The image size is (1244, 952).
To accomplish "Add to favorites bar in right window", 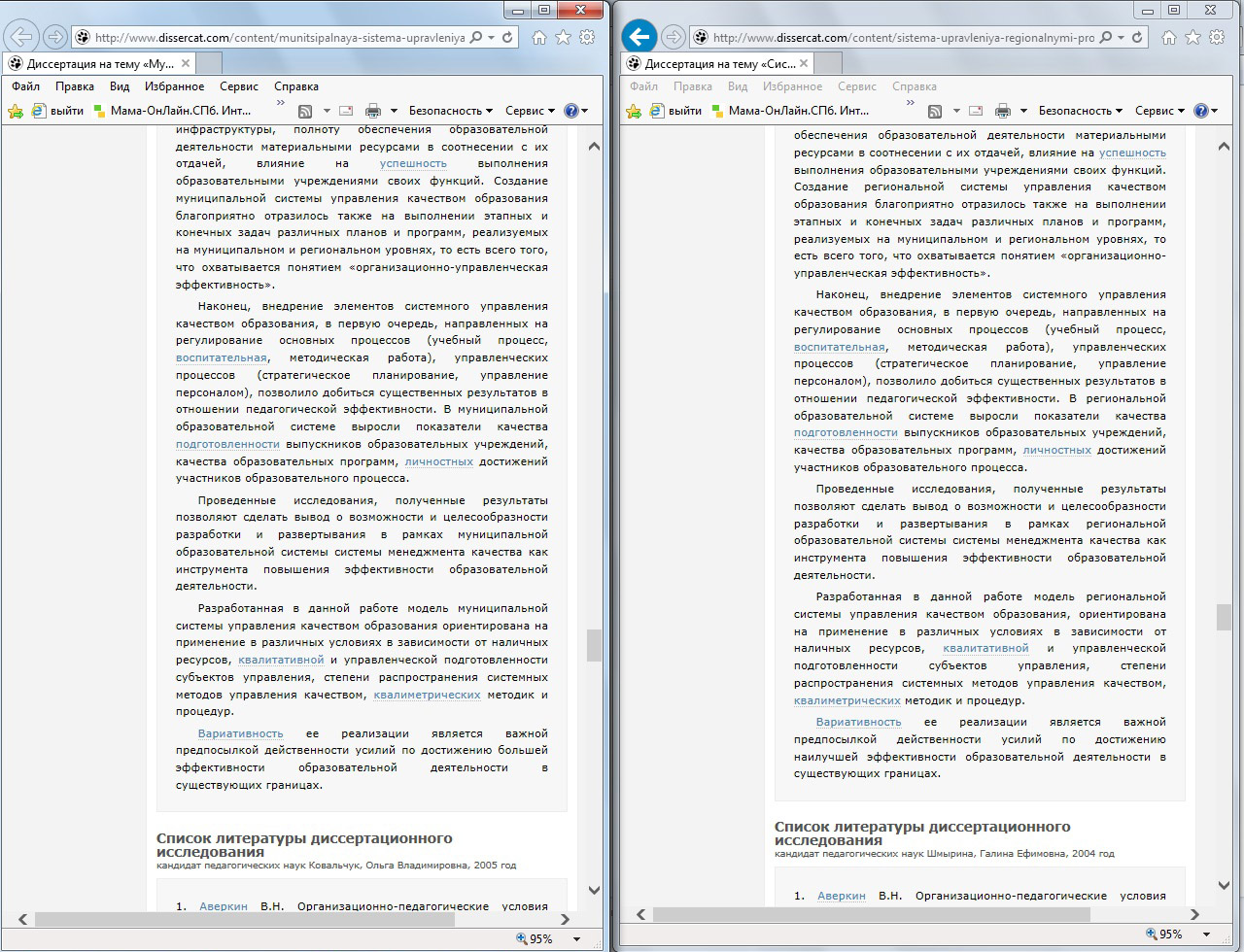I will [634, 111].
